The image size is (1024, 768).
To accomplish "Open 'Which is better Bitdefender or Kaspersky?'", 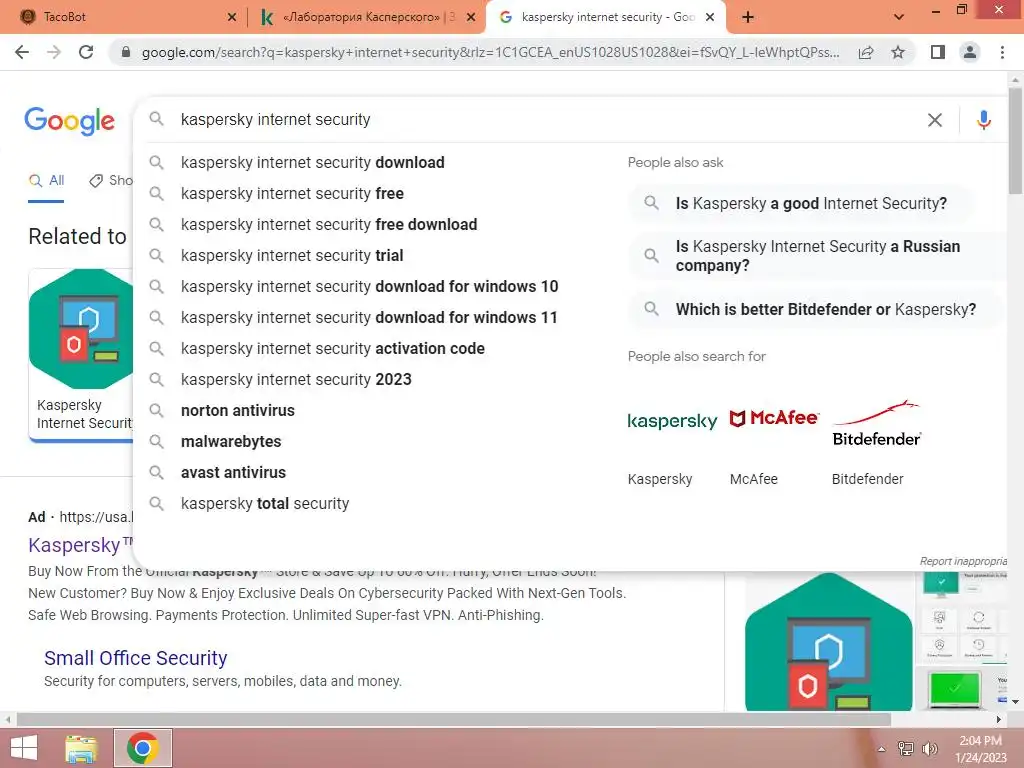I will pos(815,310).
